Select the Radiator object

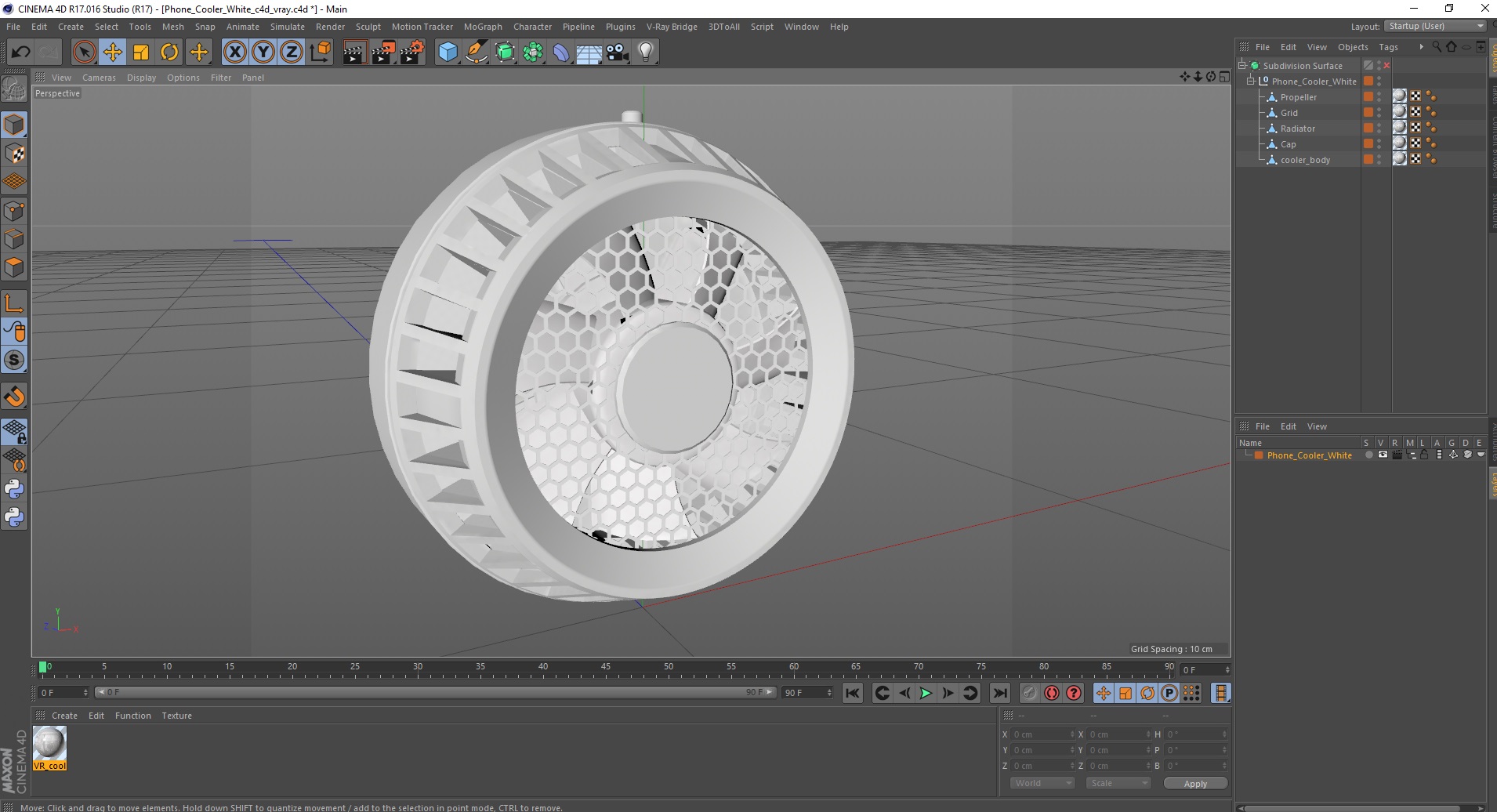click(1298, 129)
